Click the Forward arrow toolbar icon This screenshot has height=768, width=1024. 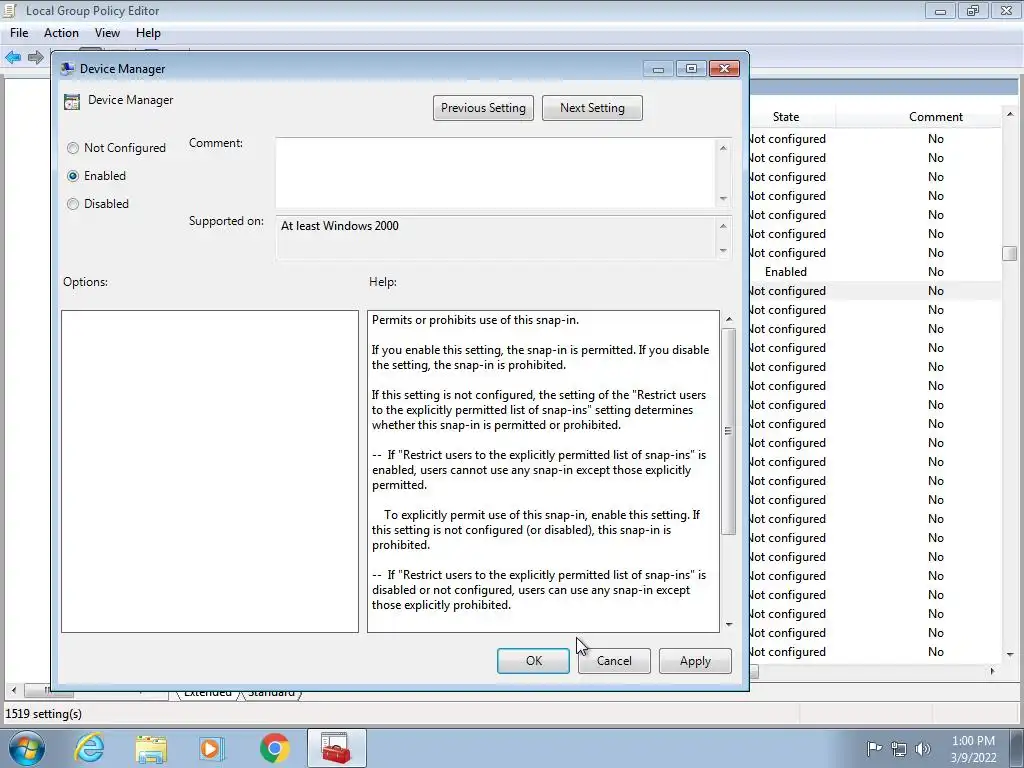point(36,57)
